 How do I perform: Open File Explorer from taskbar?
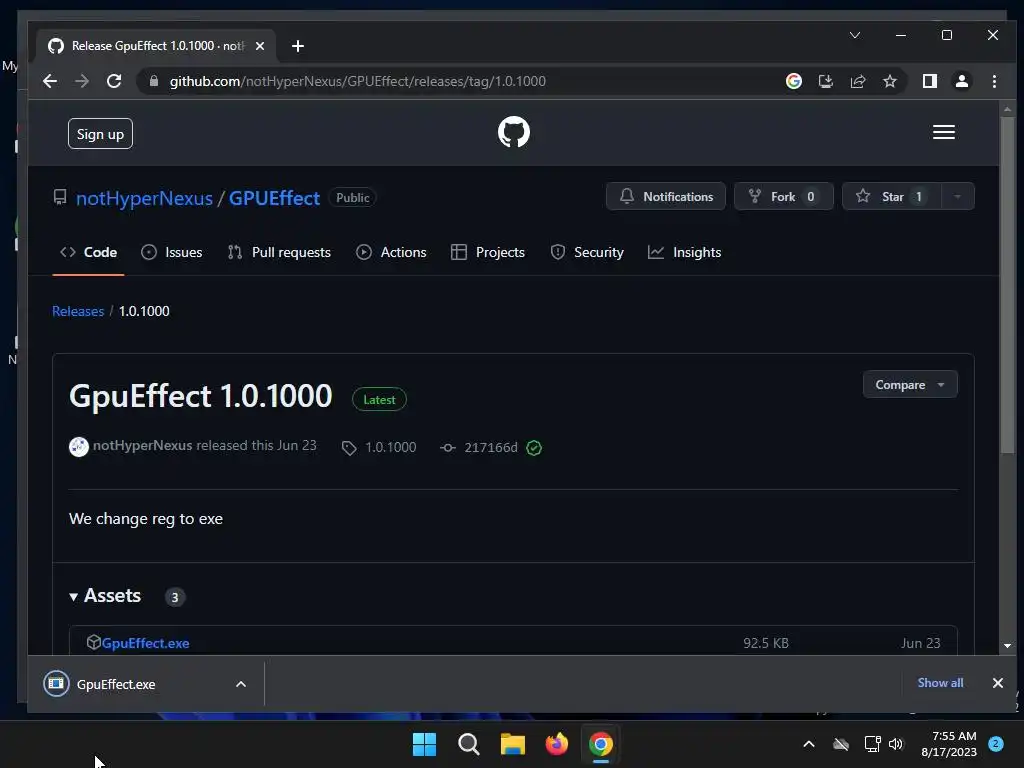(x=513, y=744)
